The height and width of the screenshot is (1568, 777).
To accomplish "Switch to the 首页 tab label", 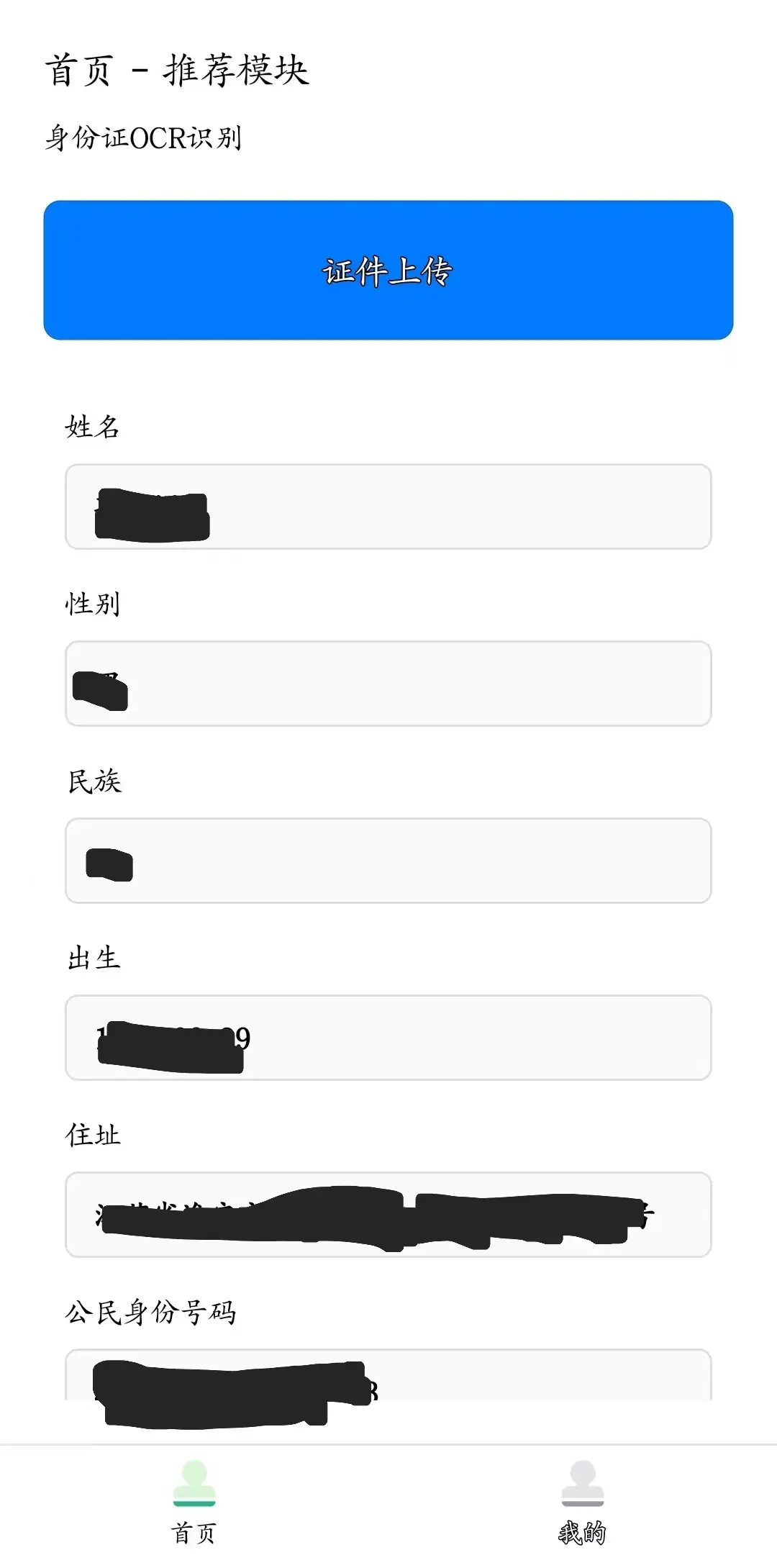I will pyautogui.click(x=194, y=1533).
